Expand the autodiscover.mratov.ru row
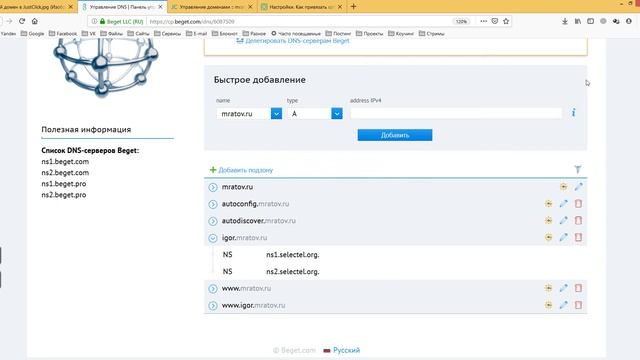This screenshot has height=360, width=640. pos(213,221)
